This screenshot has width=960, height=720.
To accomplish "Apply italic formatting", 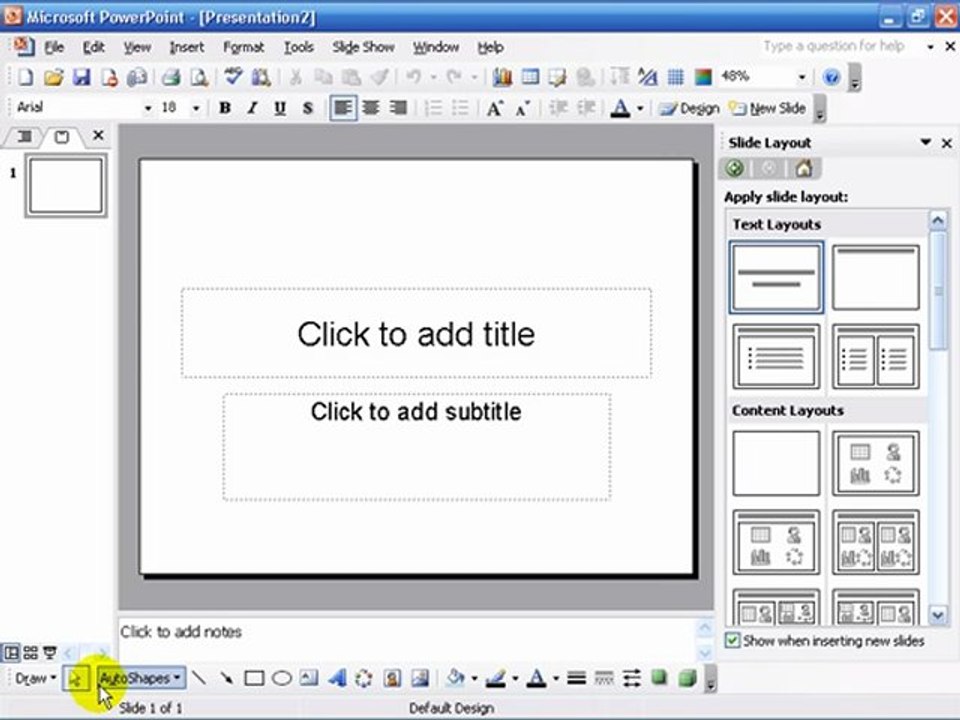I will [252, 108].
